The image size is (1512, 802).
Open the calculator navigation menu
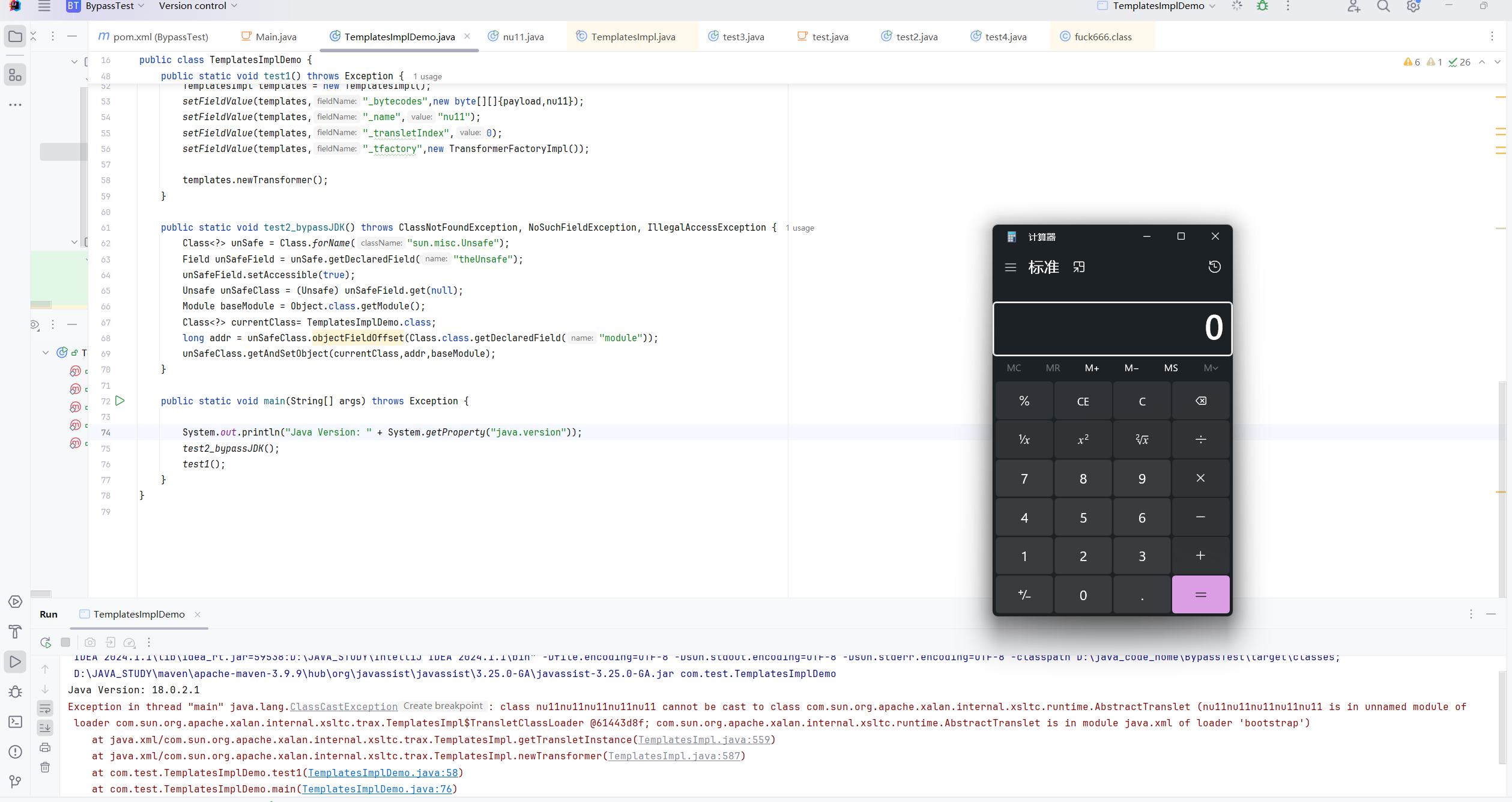[x=1011, y=267]
